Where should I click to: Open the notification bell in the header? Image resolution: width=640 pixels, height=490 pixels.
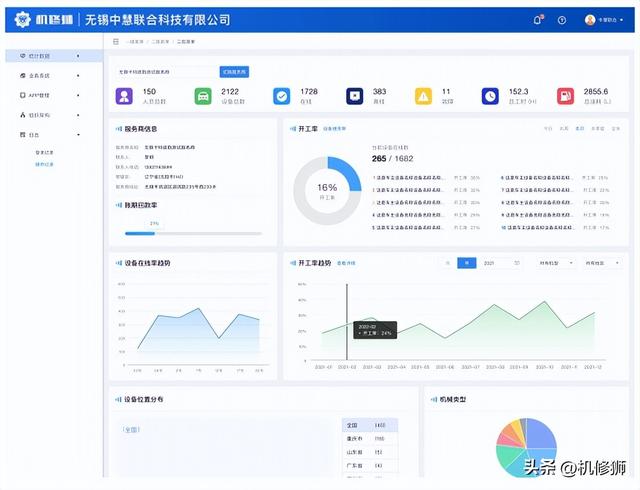point(538,20)
